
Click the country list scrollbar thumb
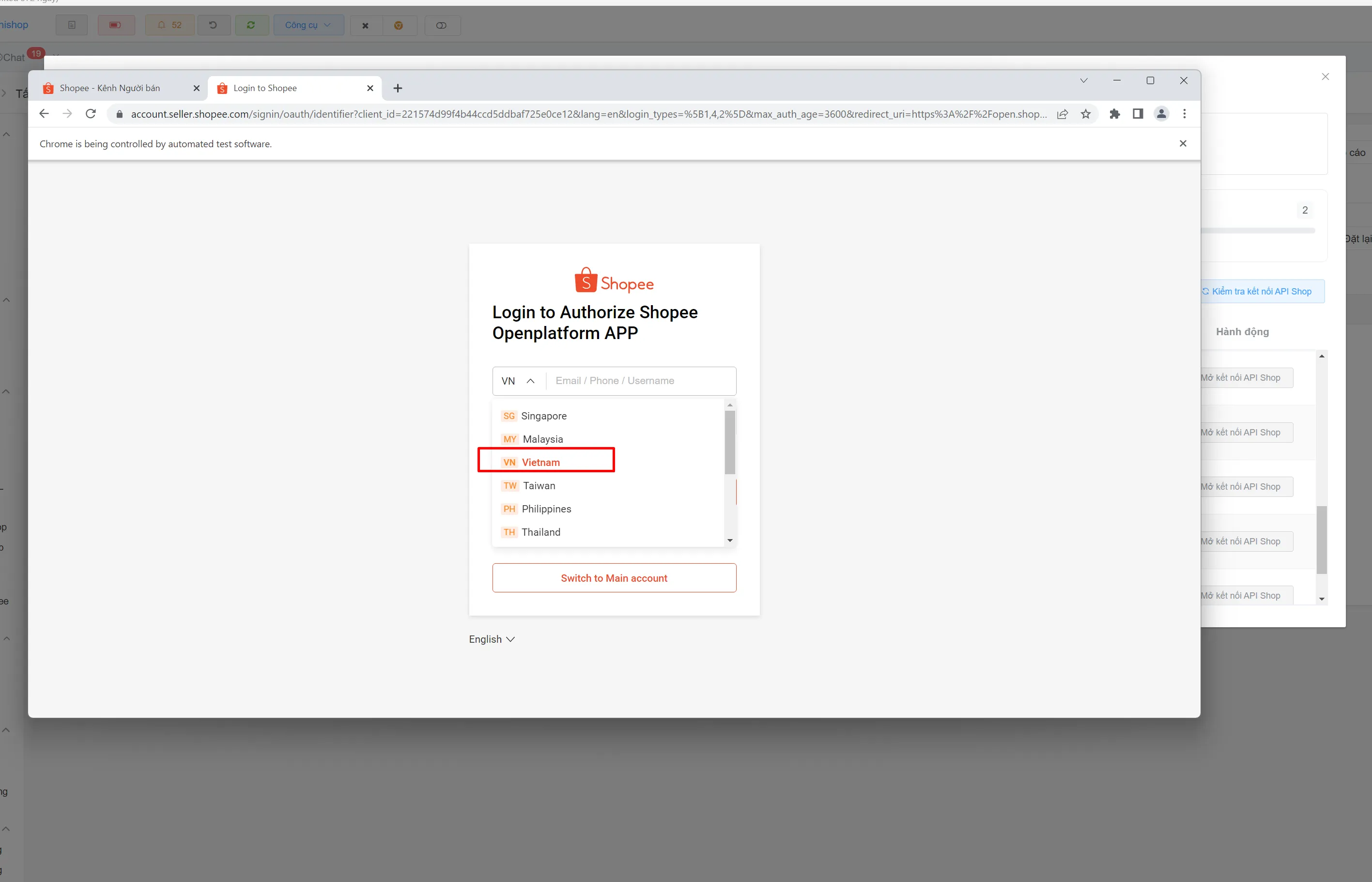[729, 442]
